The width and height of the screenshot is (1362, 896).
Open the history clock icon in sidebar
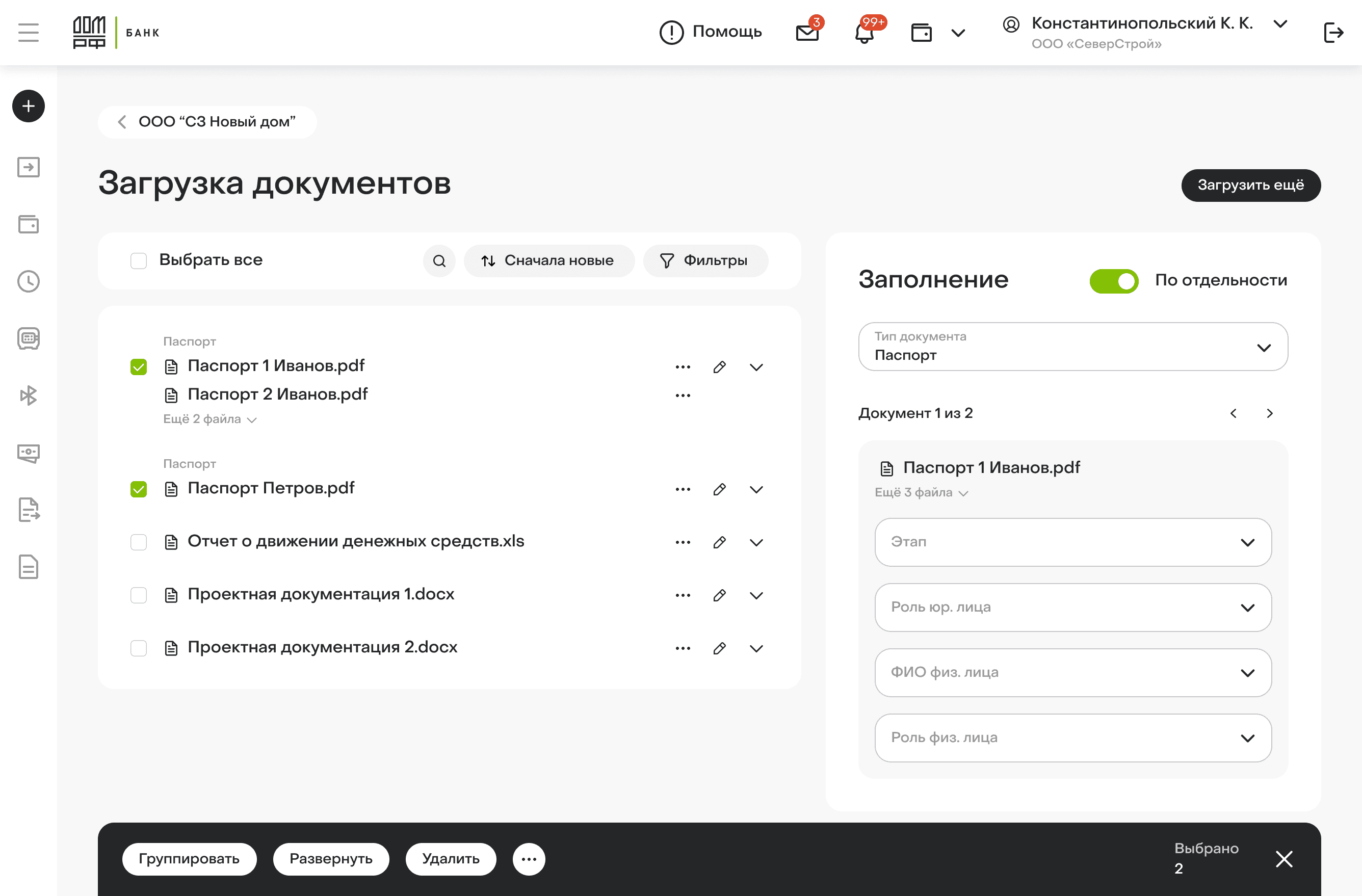pyautogui.click(x=29, y=281)
